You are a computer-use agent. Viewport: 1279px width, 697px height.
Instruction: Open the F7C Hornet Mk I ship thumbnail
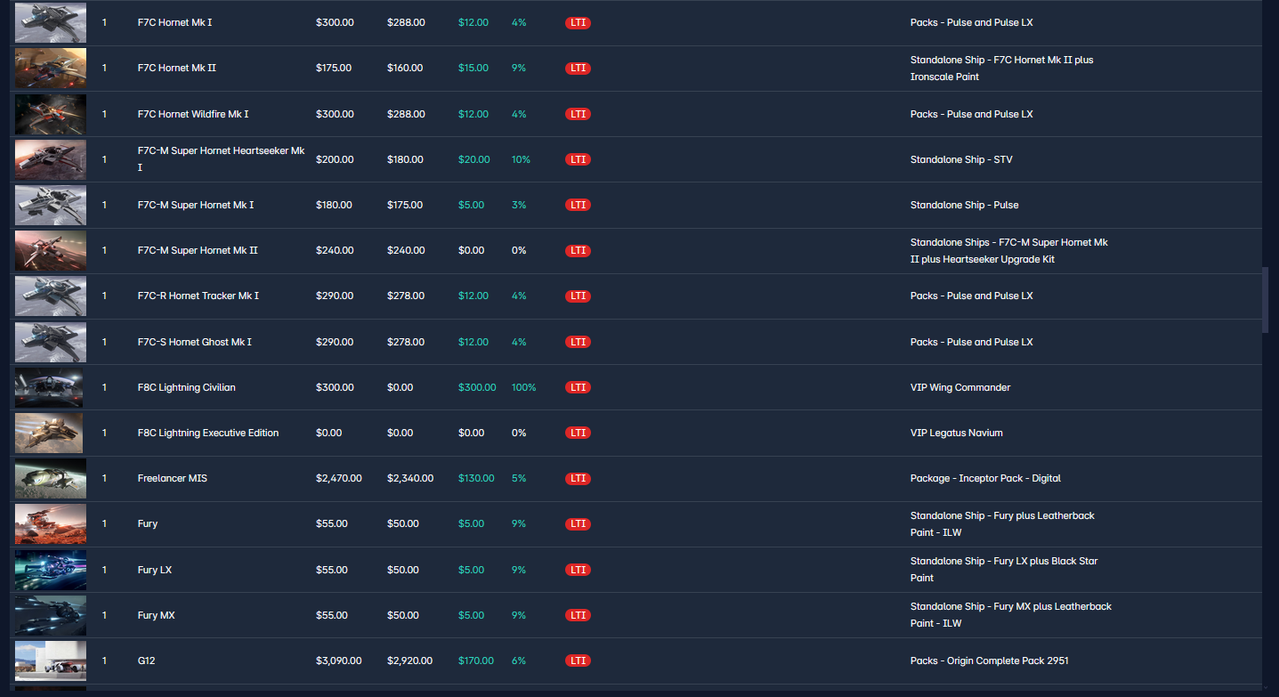click(50, 22)
